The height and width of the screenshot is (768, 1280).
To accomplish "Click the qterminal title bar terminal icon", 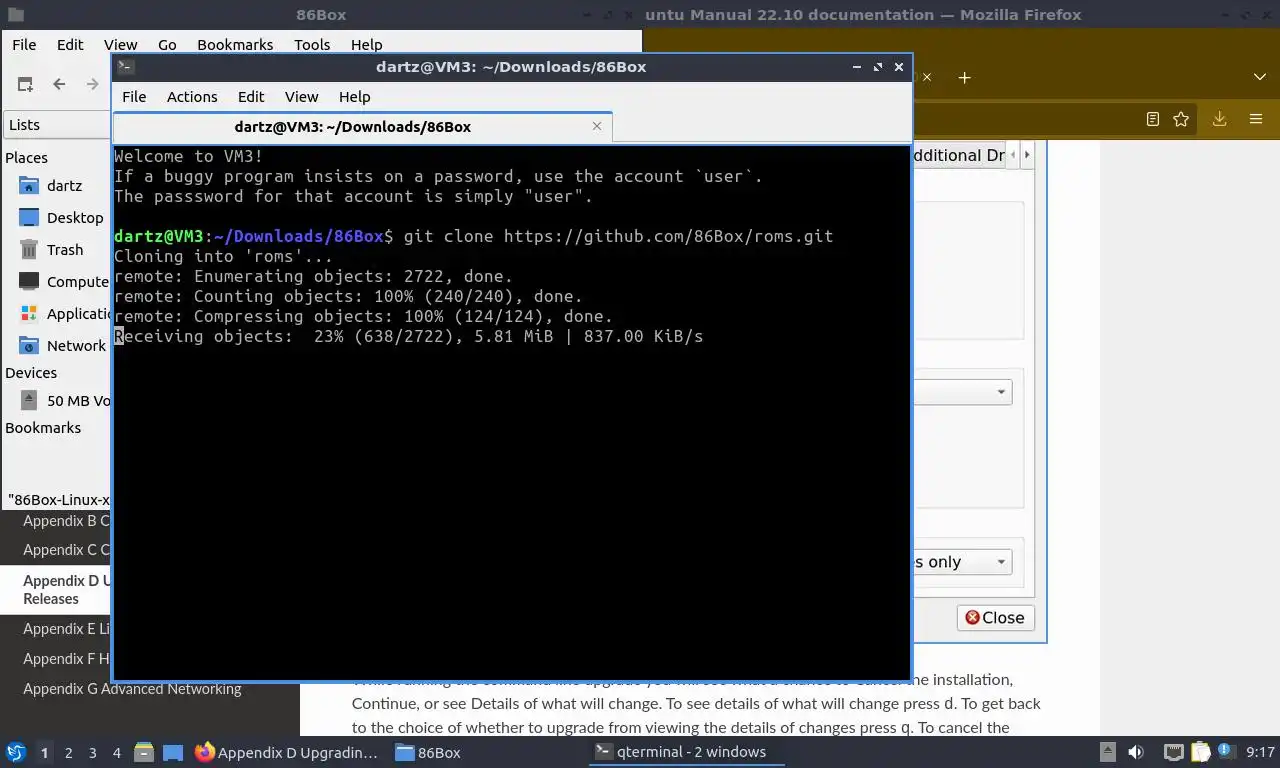I will (x=125, y=67).
